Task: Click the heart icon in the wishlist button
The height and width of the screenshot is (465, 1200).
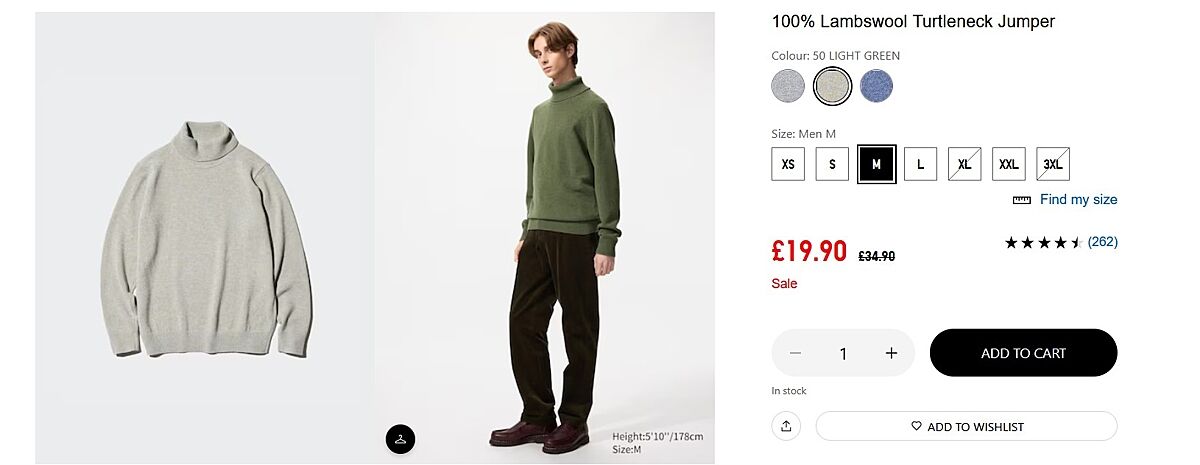Action: tap(916, 426)
